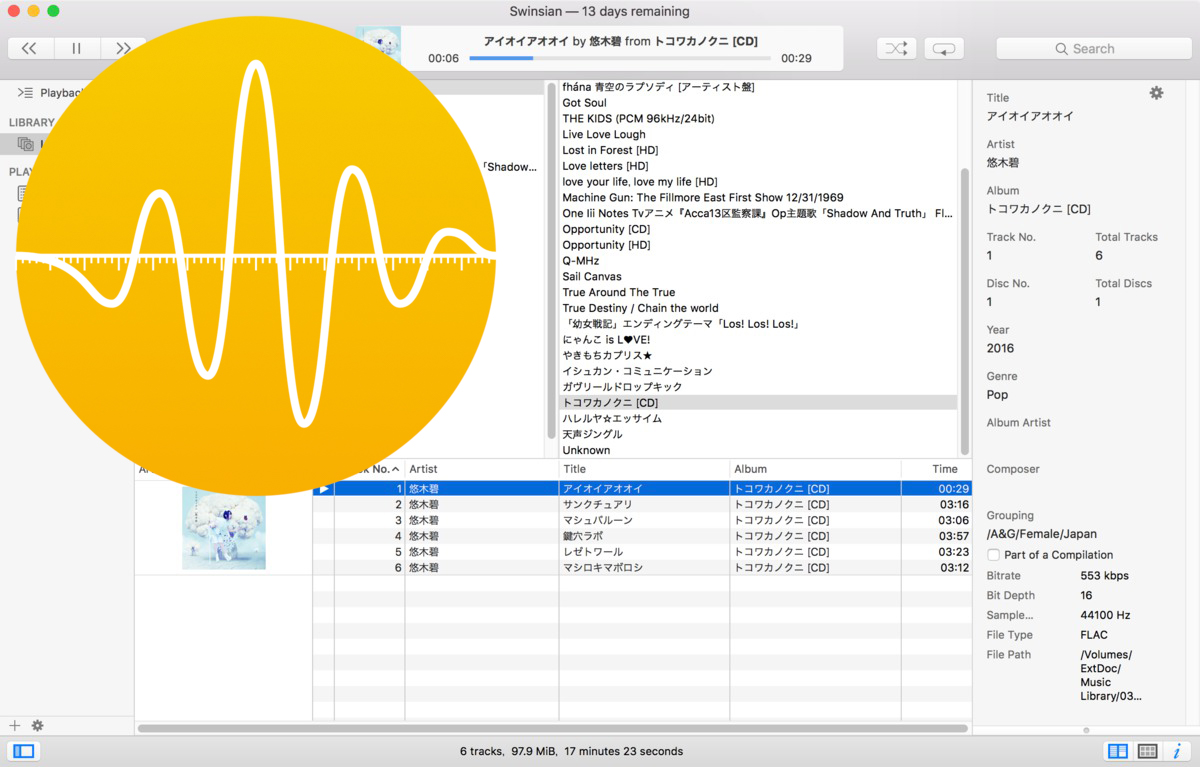
Task: Open the gear menu in info panel
Action: 1156,93
